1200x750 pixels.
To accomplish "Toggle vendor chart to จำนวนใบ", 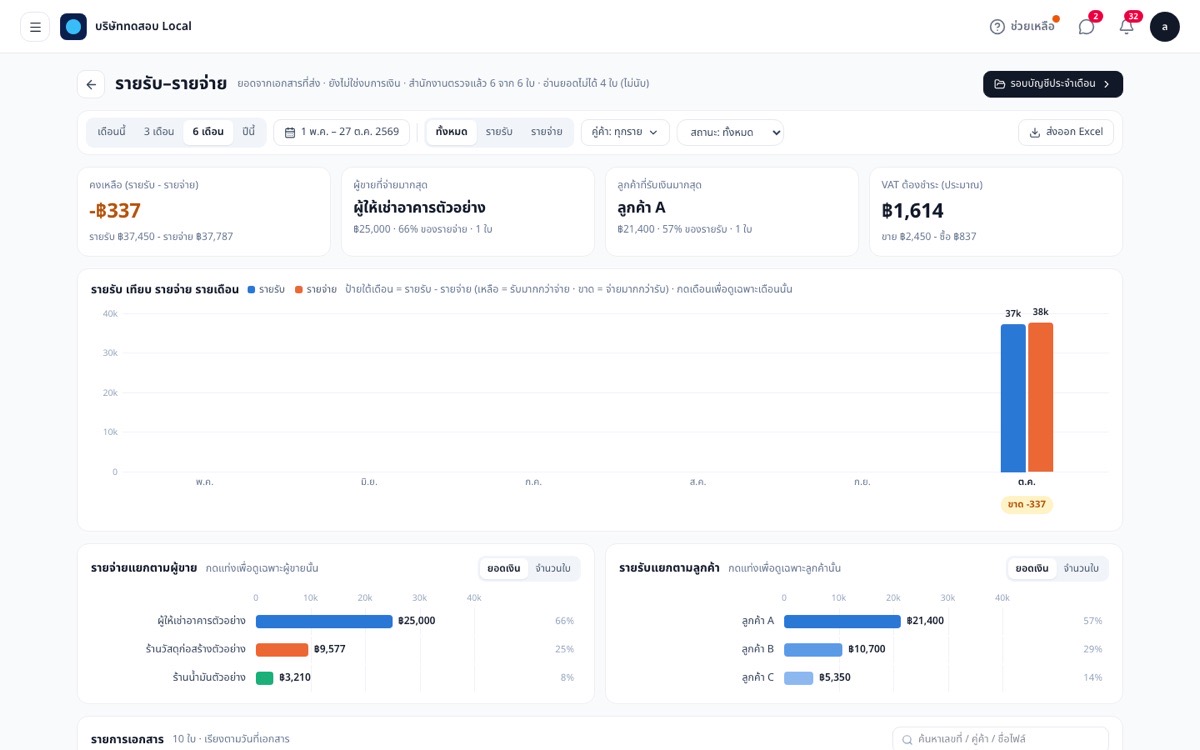I will pyautogui.click(x=553, y=568).
